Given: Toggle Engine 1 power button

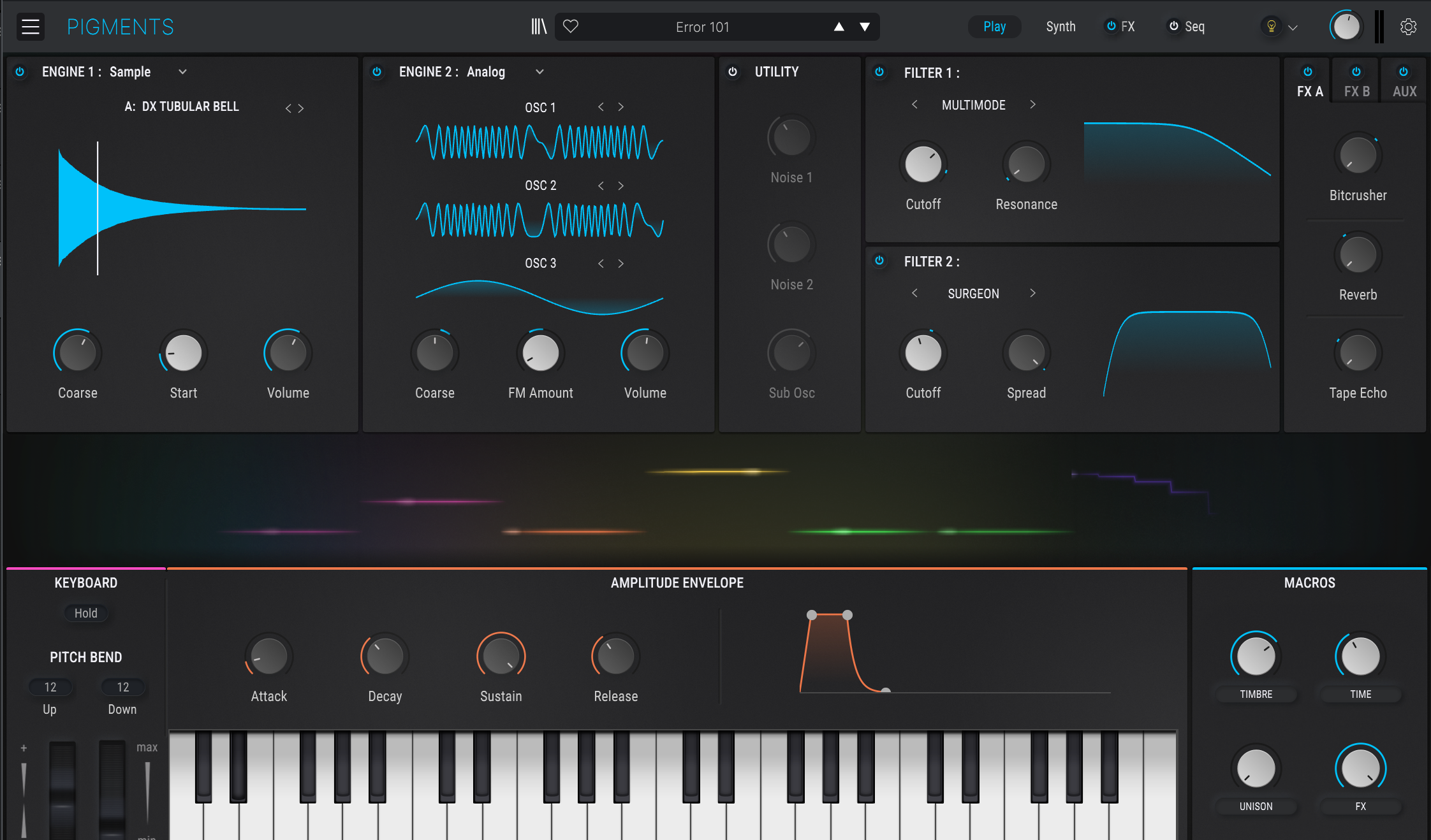Looking at the screenshot, I should pyautogui.click(x=20, y=72).
